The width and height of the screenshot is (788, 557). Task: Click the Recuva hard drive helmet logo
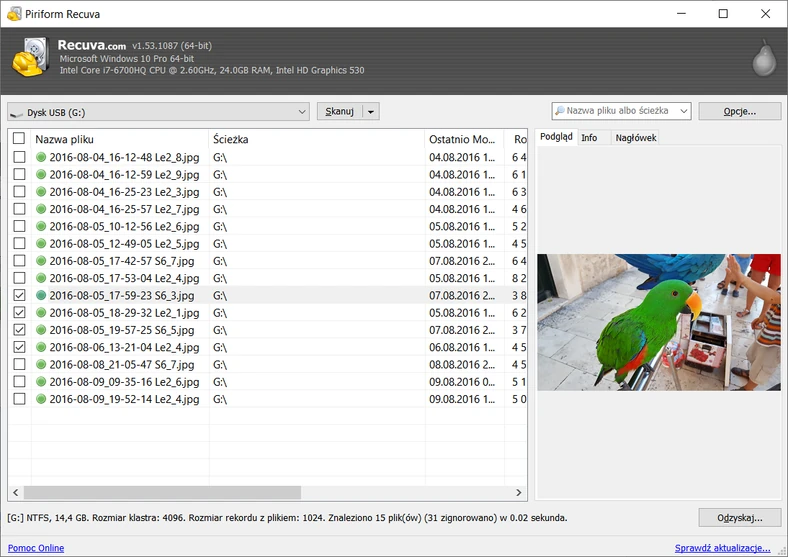point(30,57)
